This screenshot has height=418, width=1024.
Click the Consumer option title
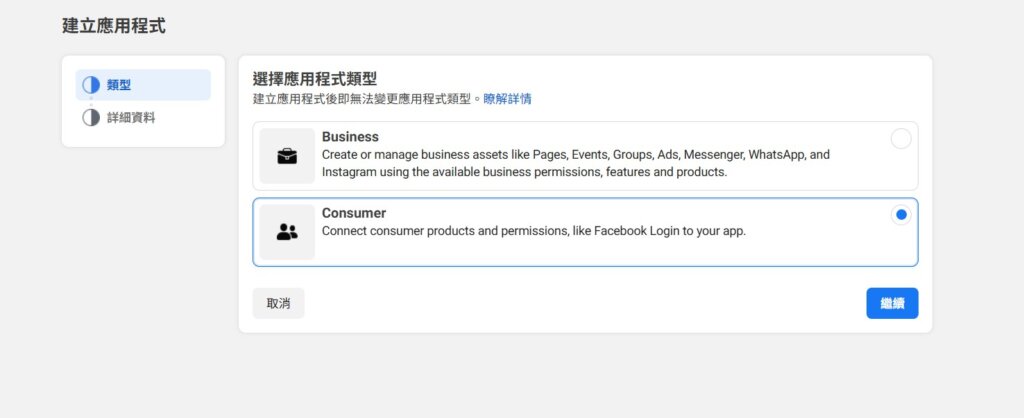click(354, 213)
